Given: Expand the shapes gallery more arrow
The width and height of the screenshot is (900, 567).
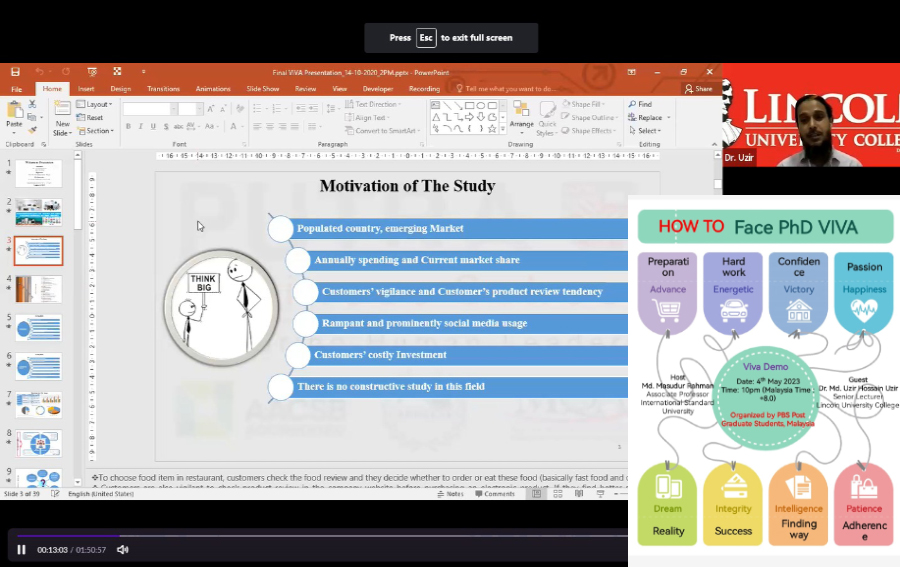Looking at the screenshot, I should [x=503, y=130].
